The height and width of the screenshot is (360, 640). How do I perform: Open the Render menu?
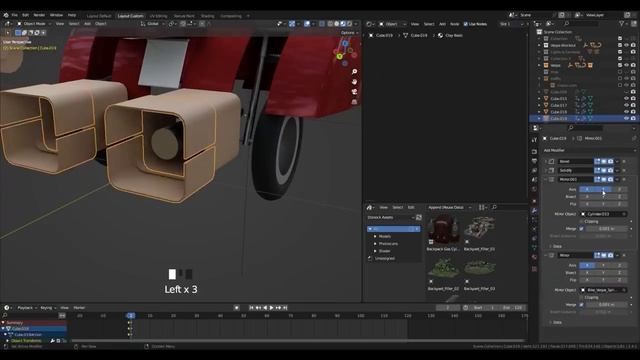(39, 15)
